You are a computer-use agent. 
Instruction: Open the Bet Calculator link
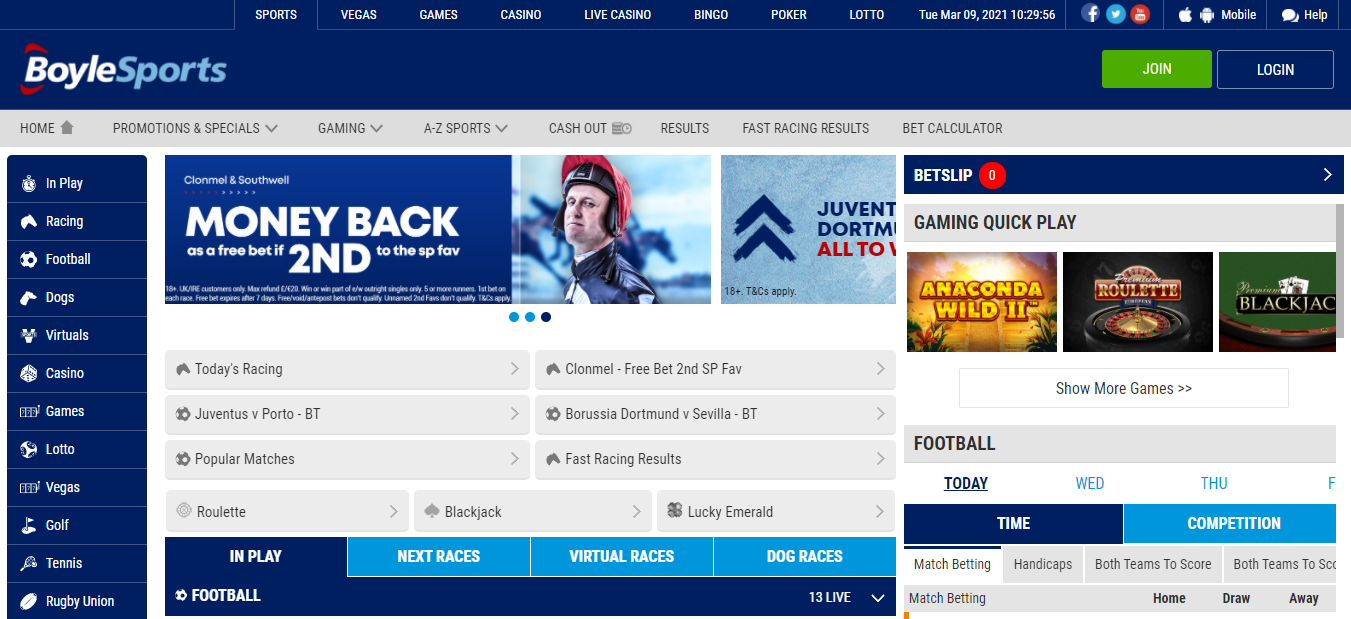point(952,128)
